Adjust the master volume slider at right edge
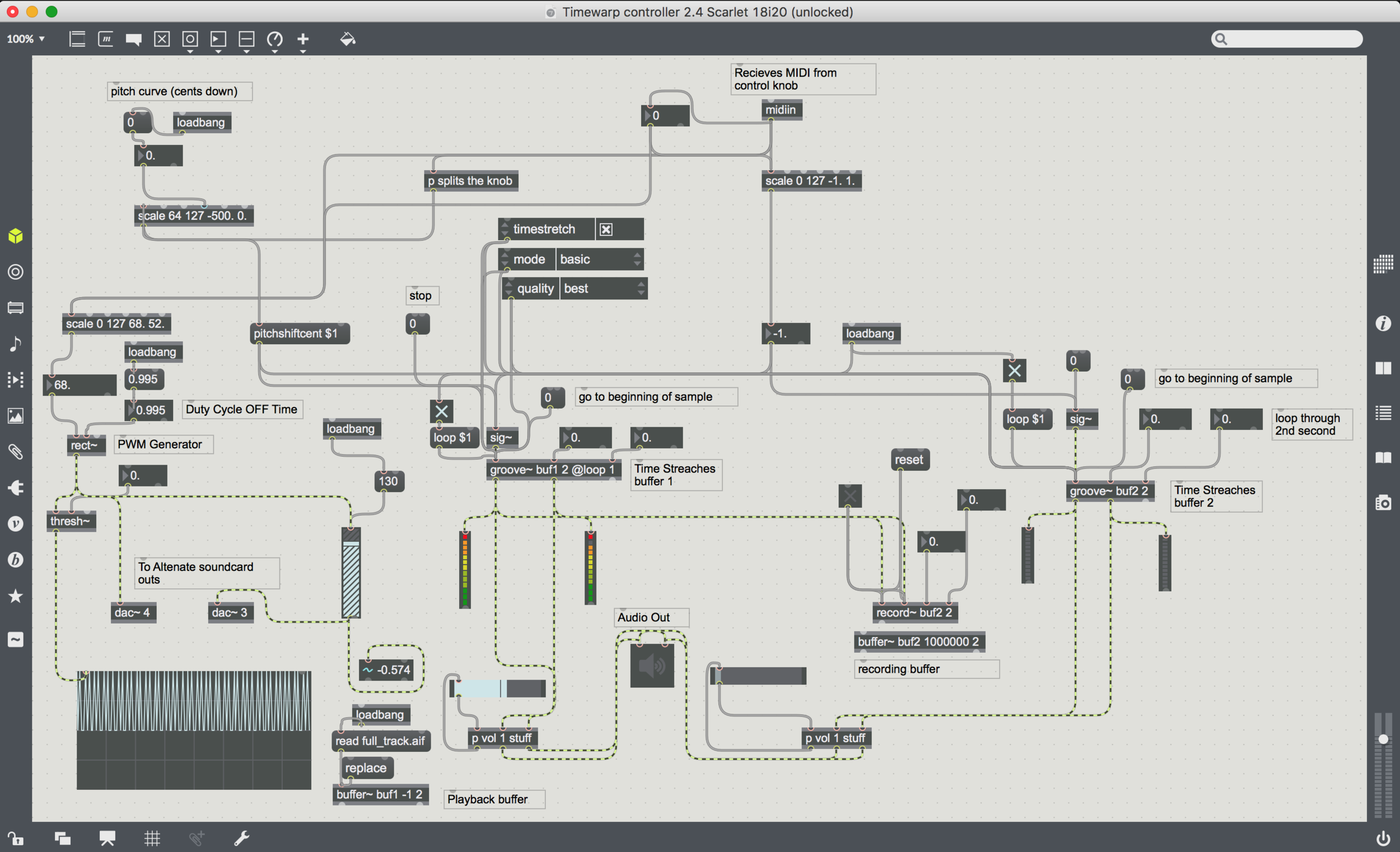Viewport: 1400px width, 852px height. point(1384,739)
